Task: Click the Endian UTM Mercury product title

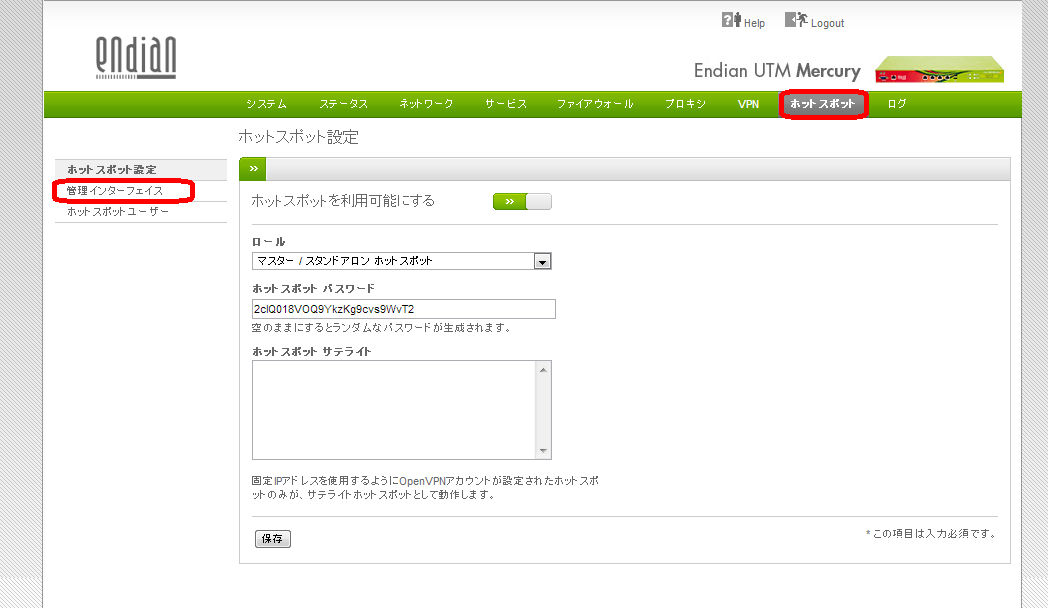Action: [x=777, y=71]
